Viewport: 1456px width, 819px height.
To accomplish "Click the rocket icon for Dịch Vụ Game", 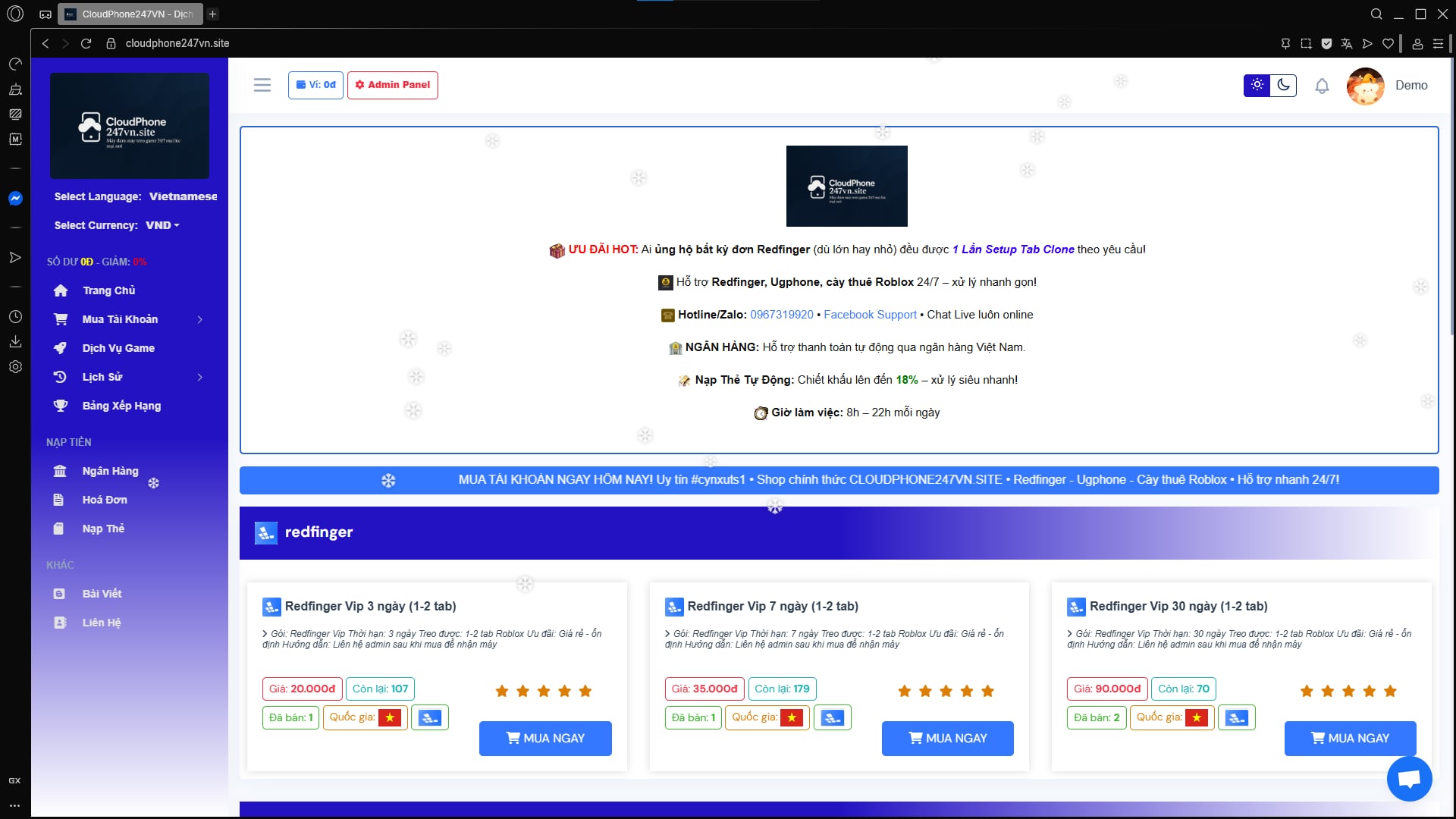I will [x=60, y=348].
